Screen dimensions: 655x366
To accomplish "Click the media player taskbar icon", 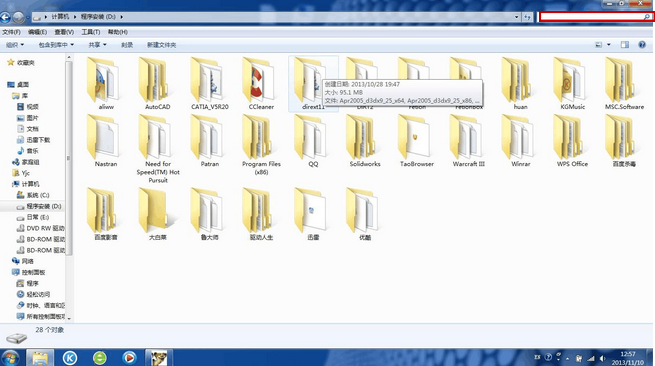I will [x=129, y=358].
